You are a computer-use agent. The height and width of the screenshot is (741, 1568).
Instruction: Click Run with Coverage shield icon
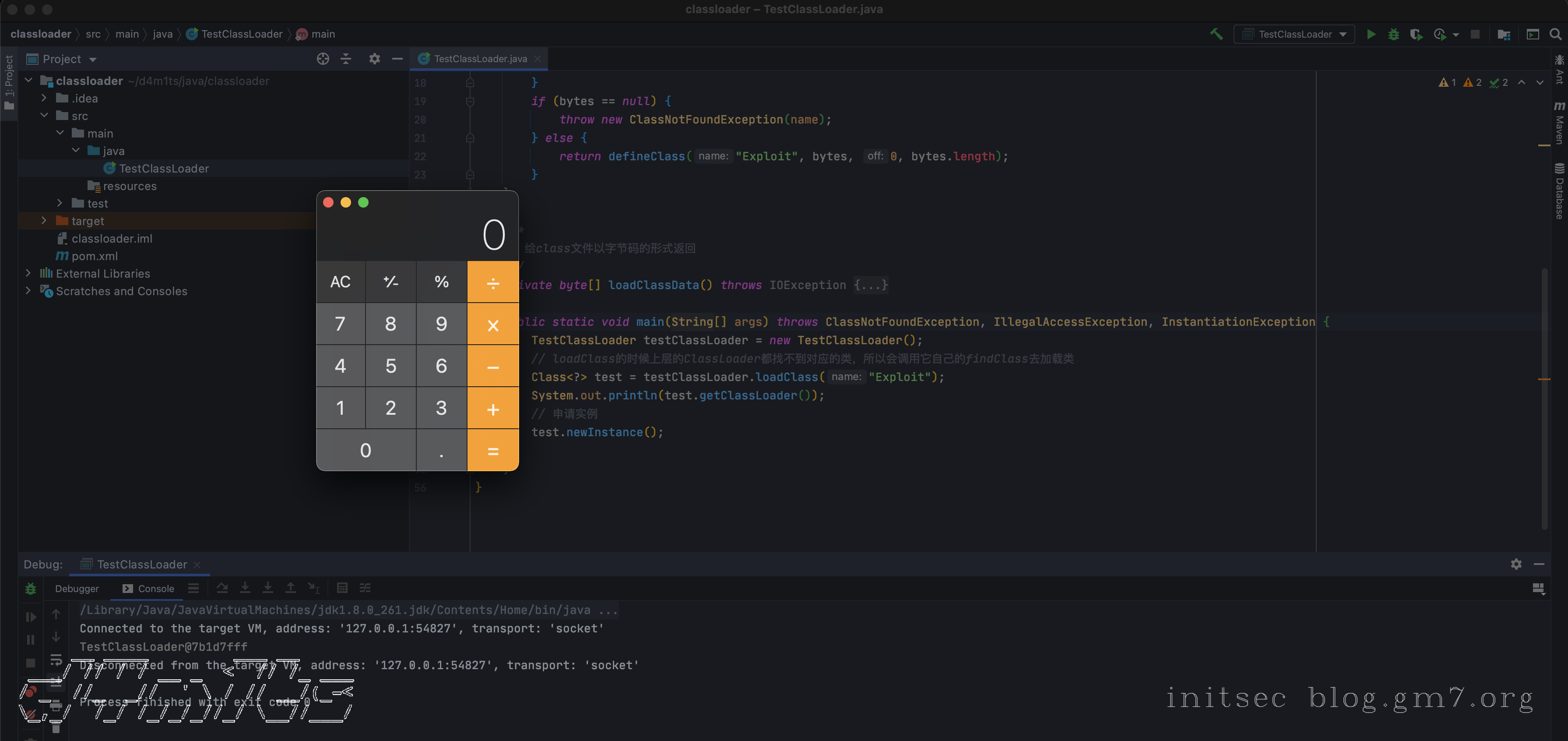1416,34
